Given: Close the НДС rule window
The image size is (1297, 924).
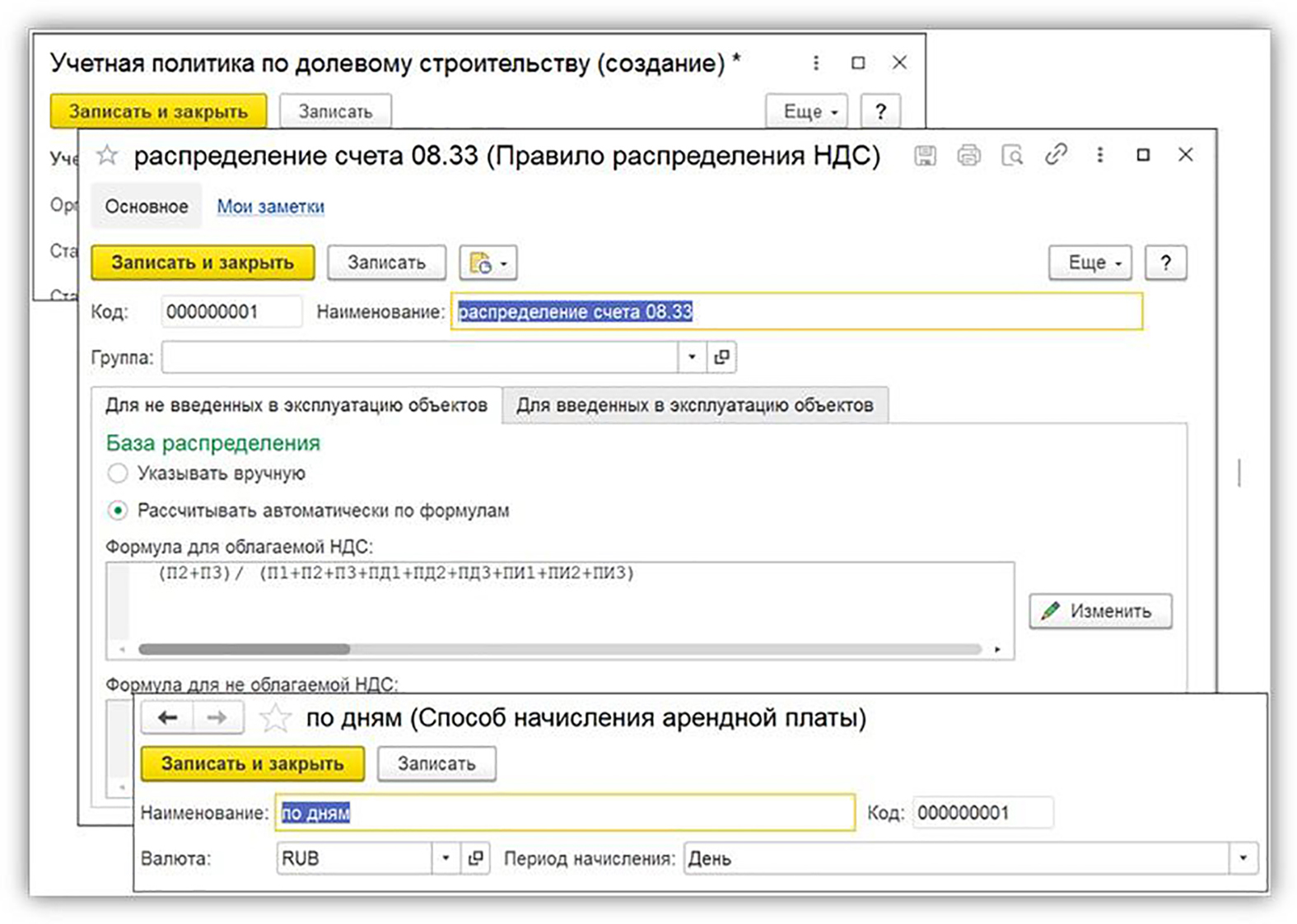Looking at the screenshot, I should [1185, 155].
